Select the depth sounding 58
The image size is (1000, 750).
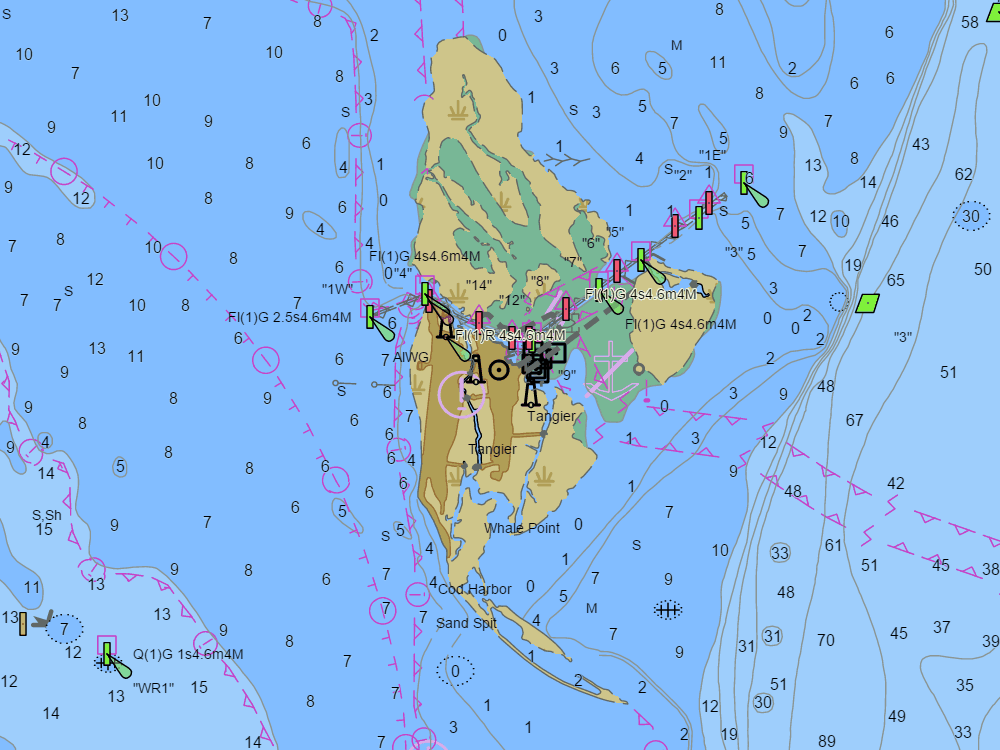[969, 22]
